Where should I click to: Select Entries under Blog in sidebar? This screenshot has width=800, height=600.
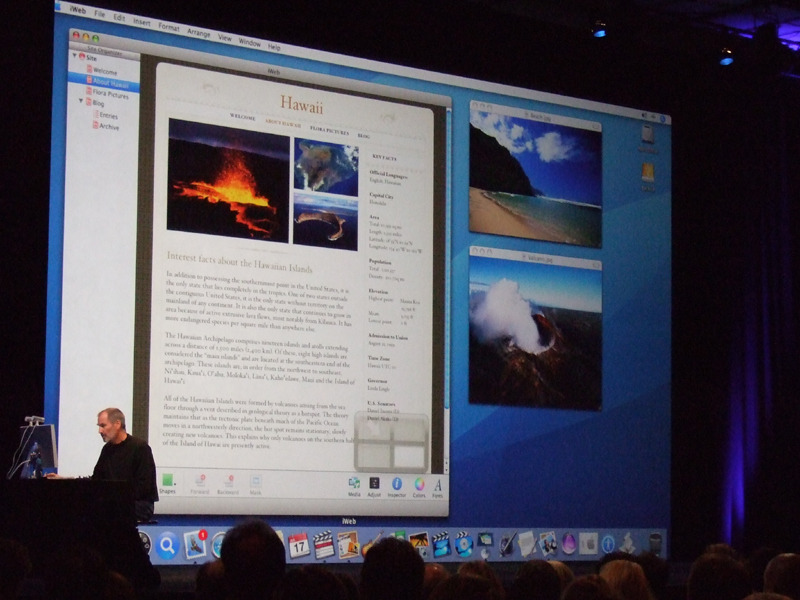click(105, 115)
